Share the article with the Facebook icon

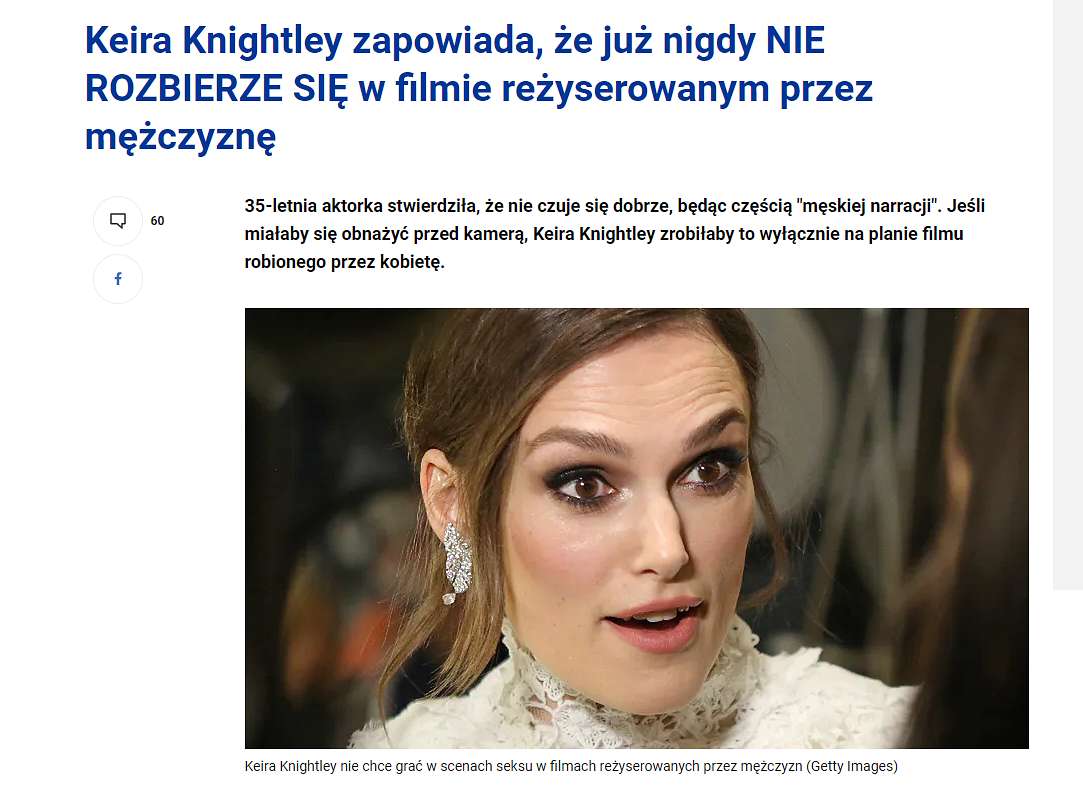coord(117,278)
